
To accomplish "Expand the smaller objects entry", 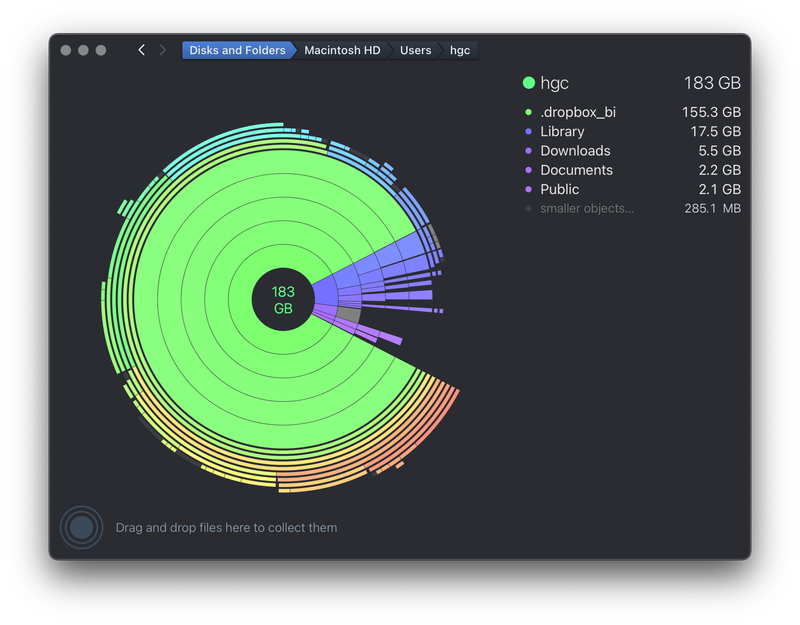I will point(587,209).
